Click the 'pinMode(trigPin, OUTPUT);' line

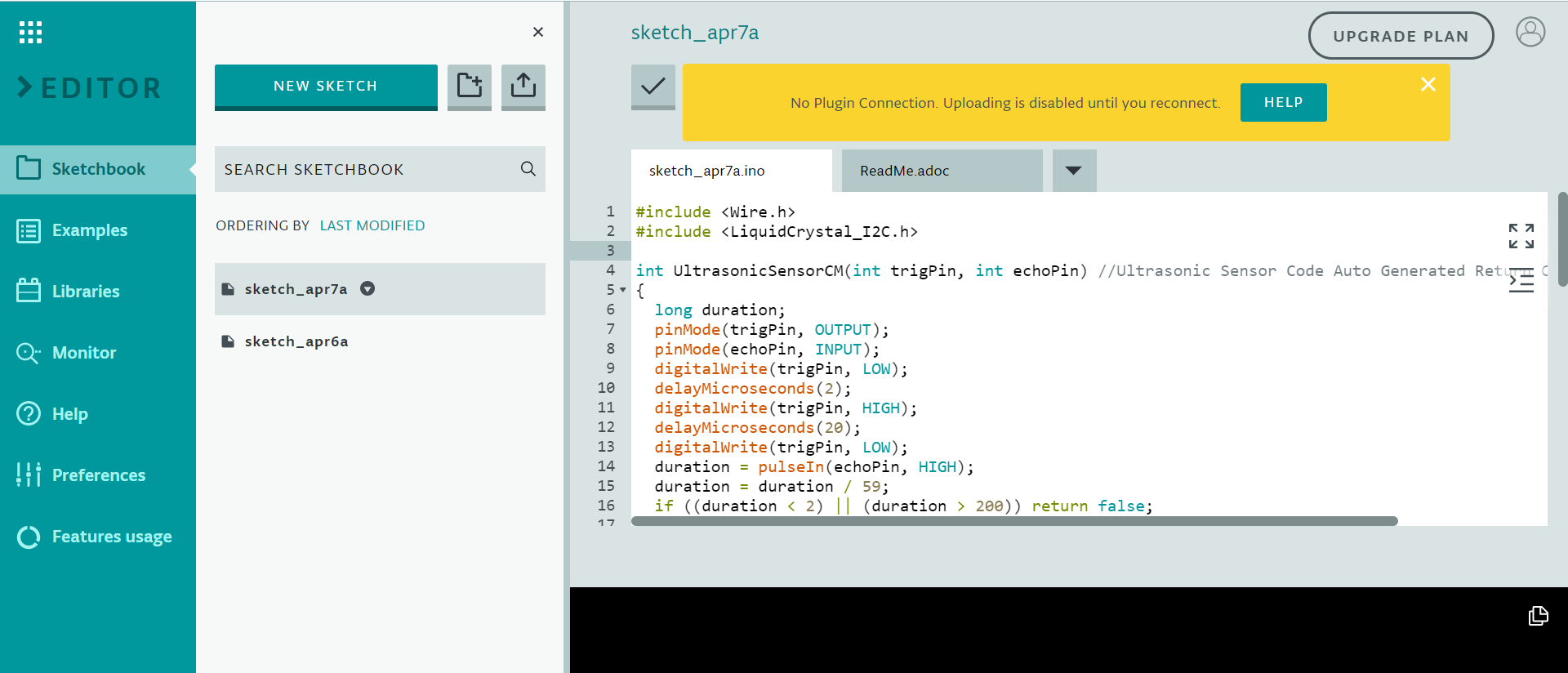coord(772,330)
